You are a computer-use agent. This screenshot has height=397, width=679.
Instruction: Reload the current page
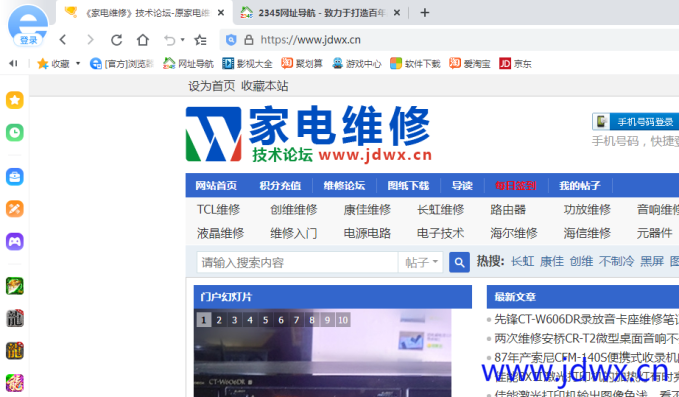[x=116, y=40]
